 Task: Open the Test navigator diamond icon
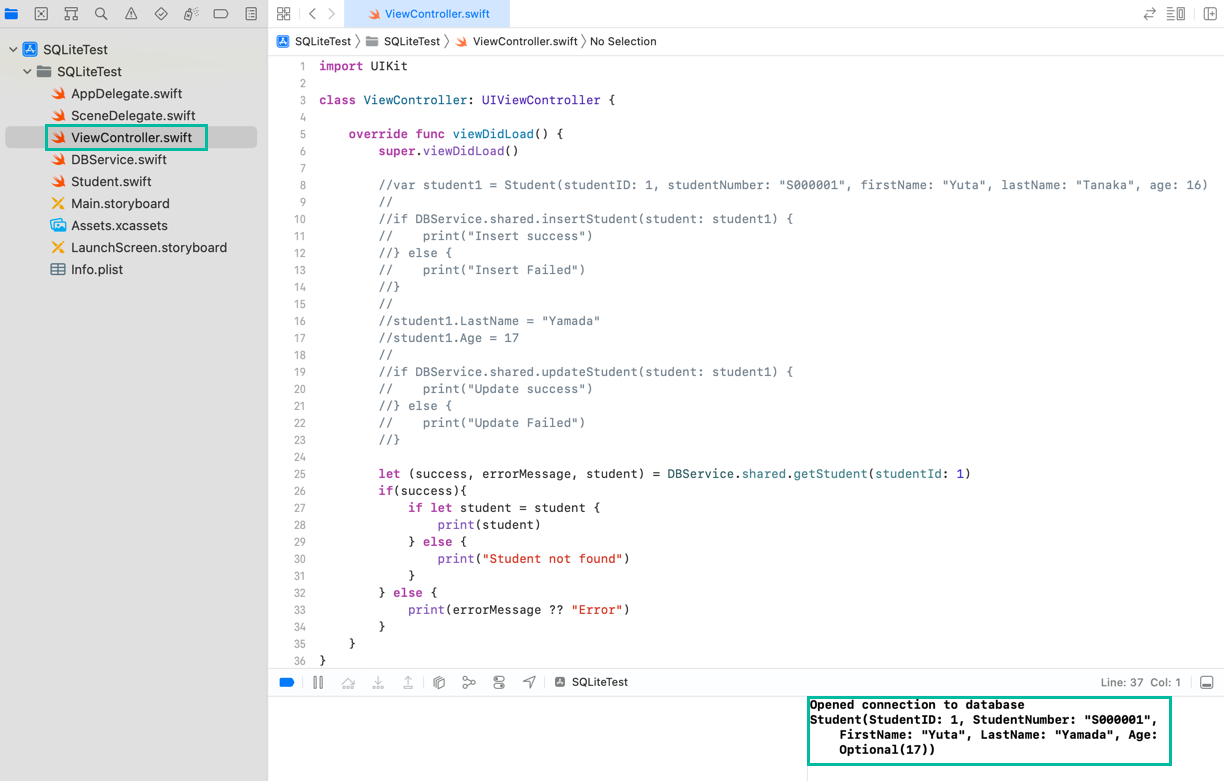point(161,14)
